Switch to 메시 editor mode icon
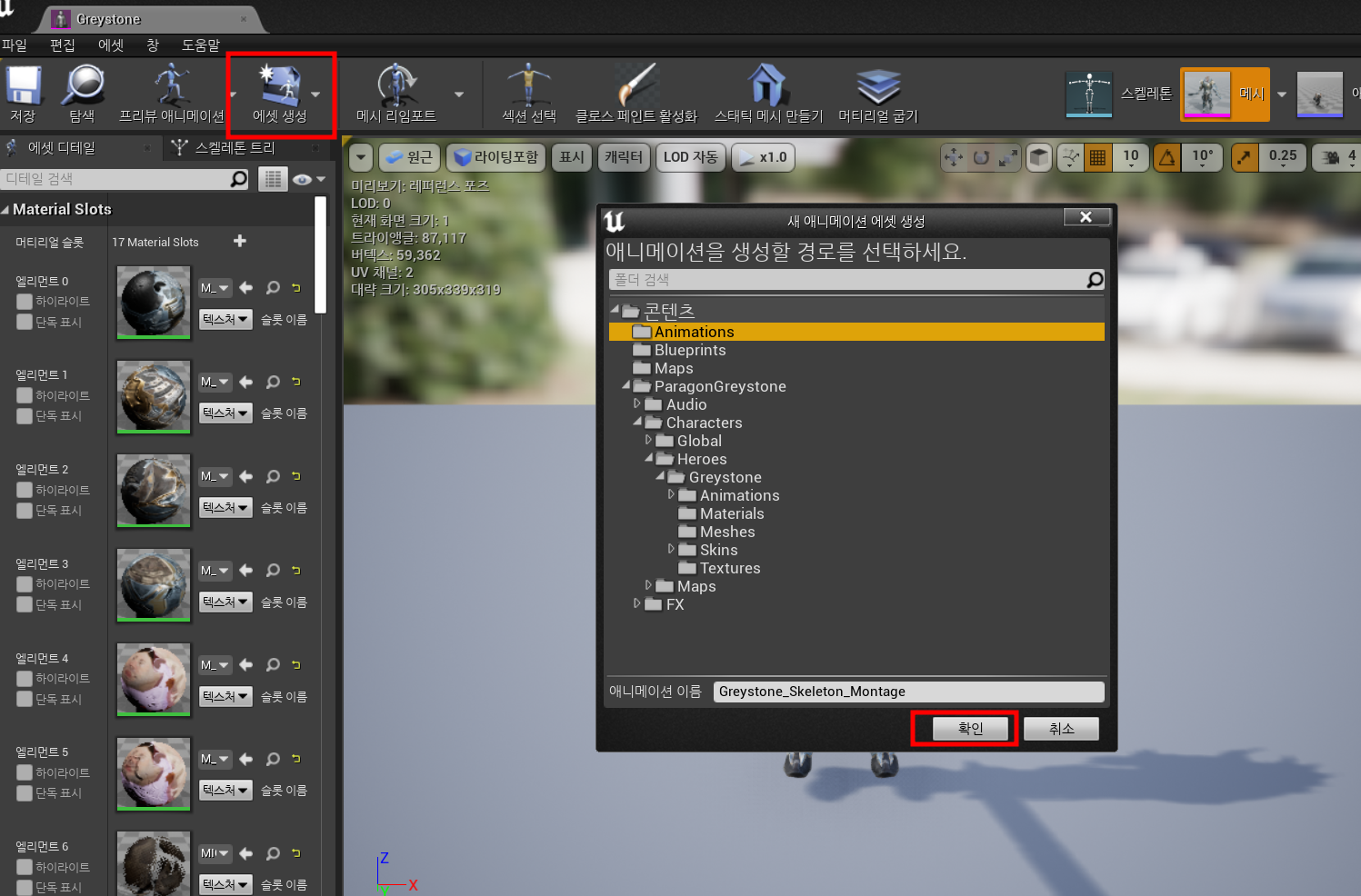Viewport: 1361px width, 896px height. pyautogui.click(x=1207, y=95)
